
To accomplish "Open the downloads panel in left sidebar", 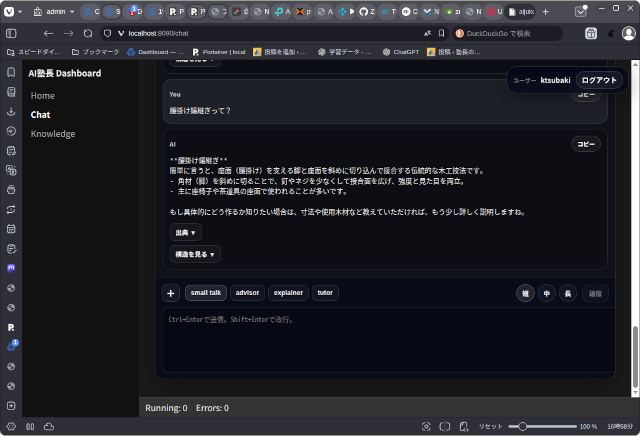I will 11,111.
